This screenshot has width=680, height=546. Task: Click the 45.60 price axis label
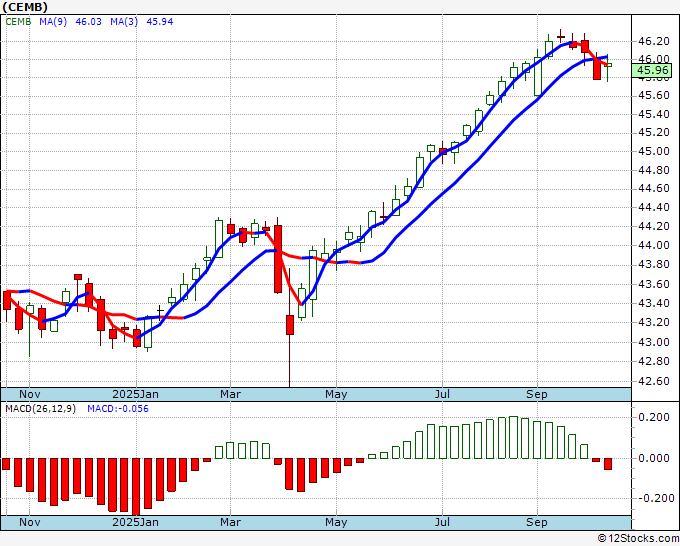654,95
